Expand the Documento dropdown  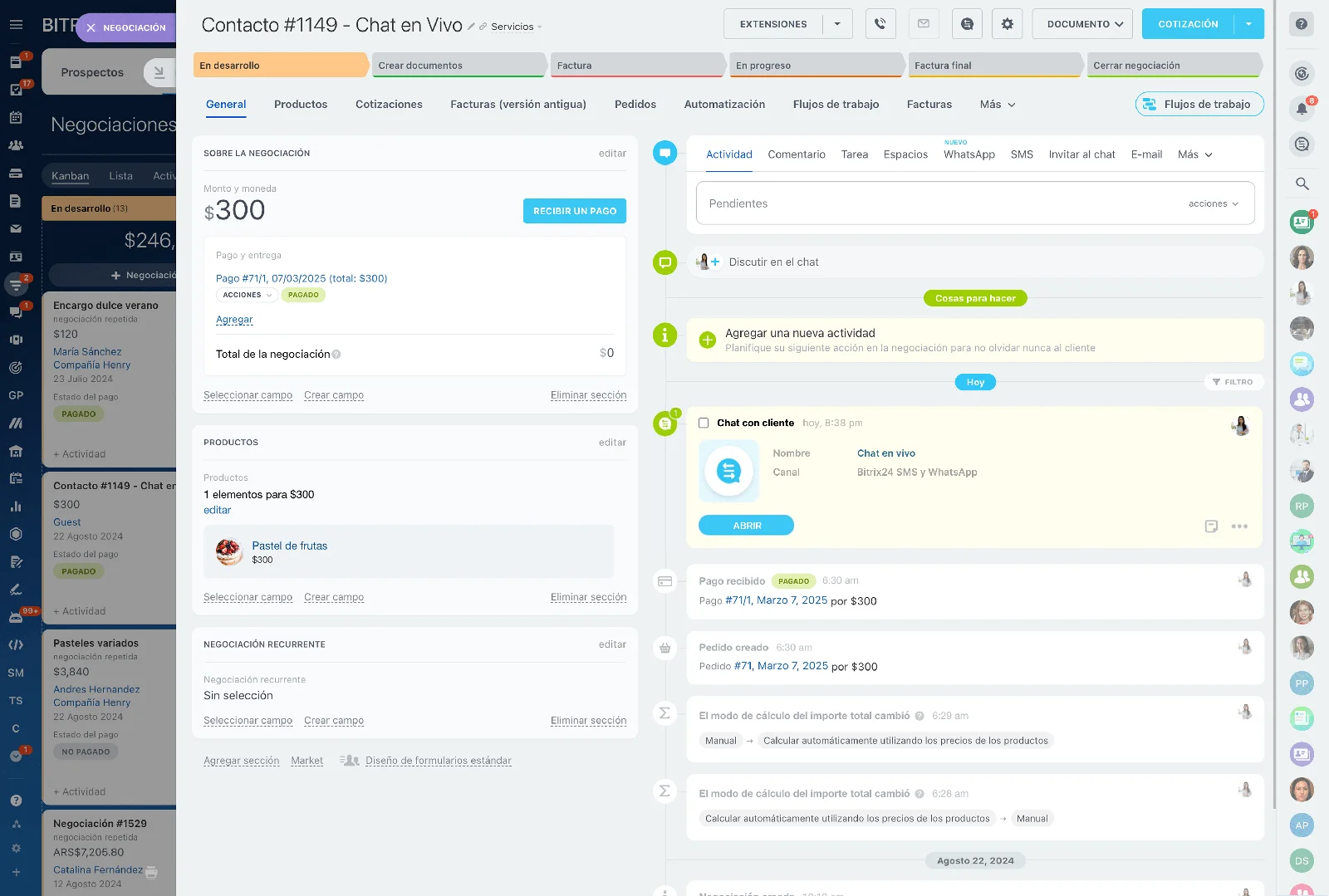[1083, 24]
